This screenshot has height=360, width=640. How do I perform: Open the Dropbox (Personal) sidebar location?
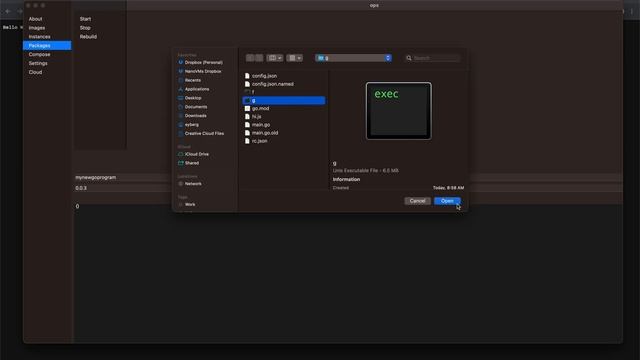point(203,62)
